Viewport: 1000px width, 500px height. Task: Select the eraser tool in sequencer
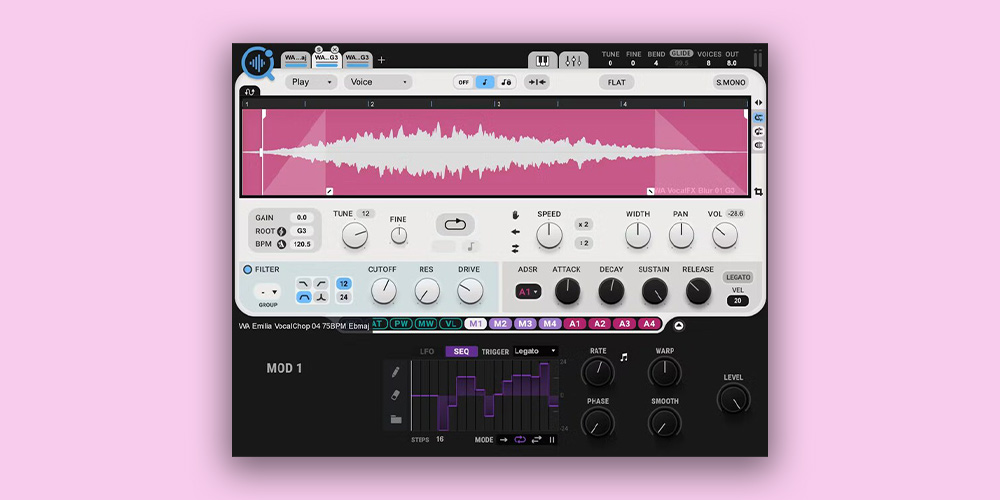click(x=396, y=395)
